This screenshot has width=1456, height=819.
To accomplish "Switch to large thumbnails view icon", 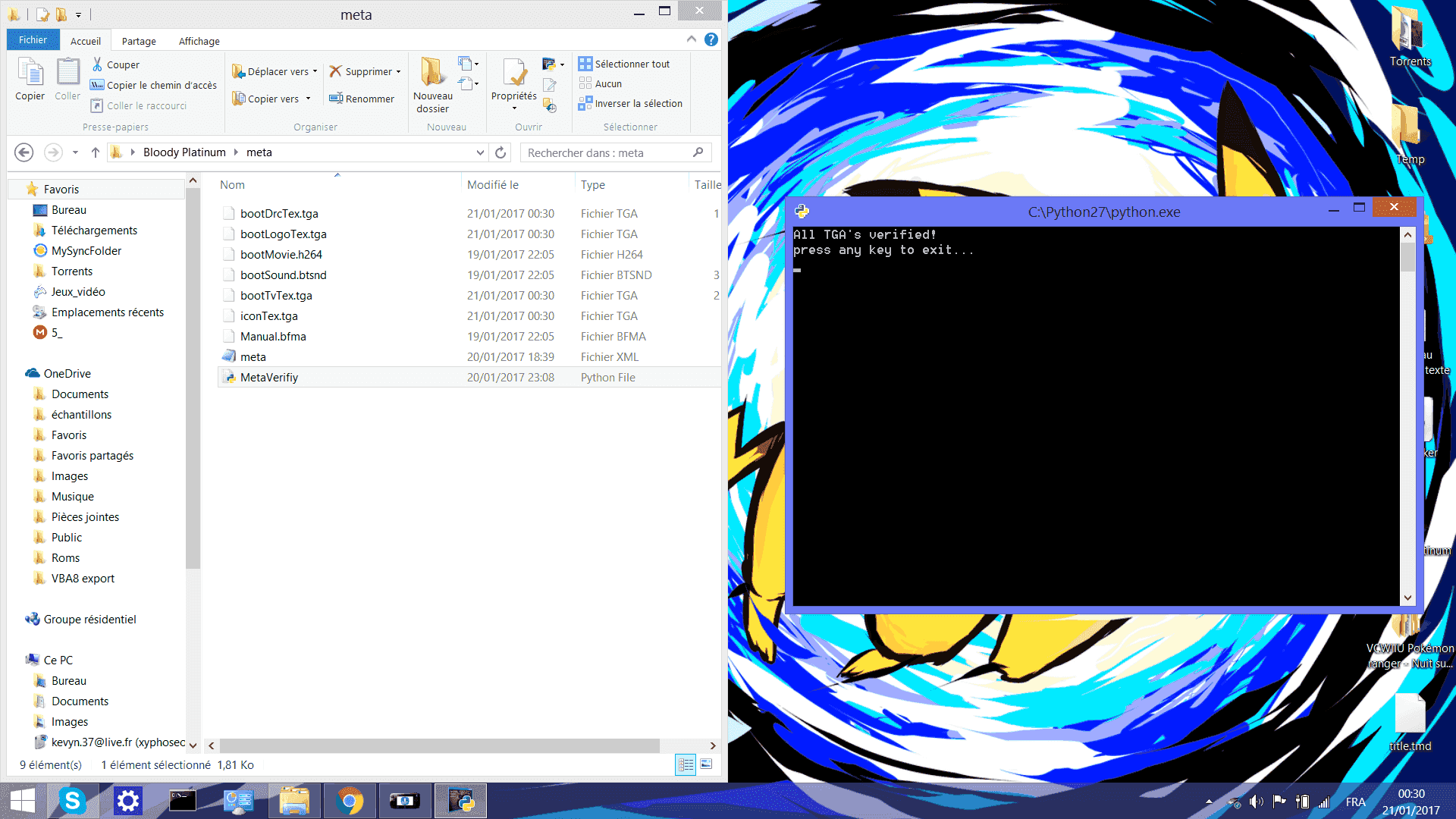I will (x=706, y=764).
